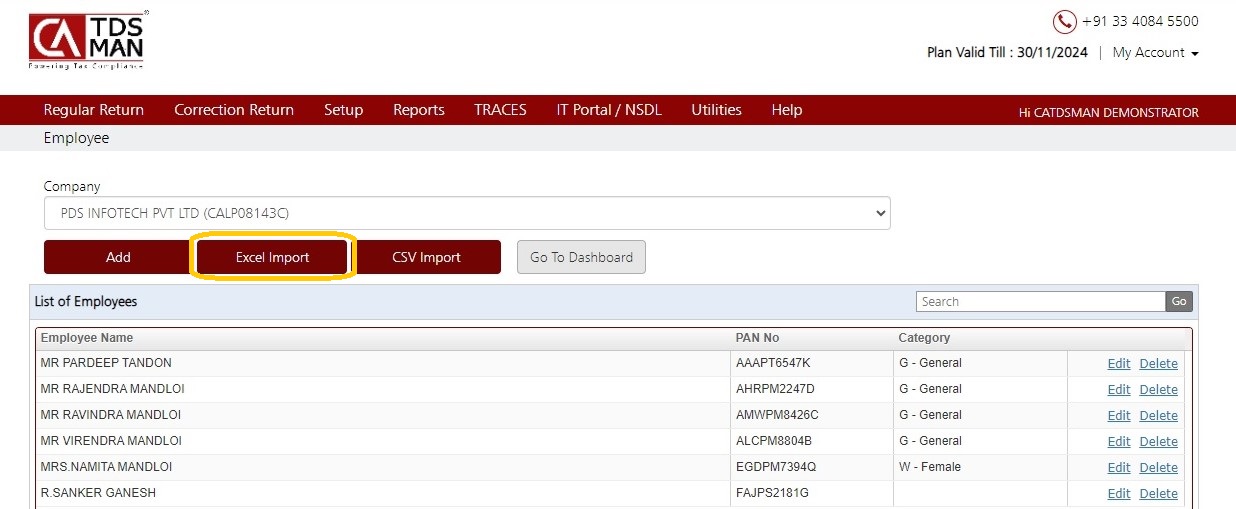Click the Excel Import button
The image size is (1236, 509).
tap(272, 257)
